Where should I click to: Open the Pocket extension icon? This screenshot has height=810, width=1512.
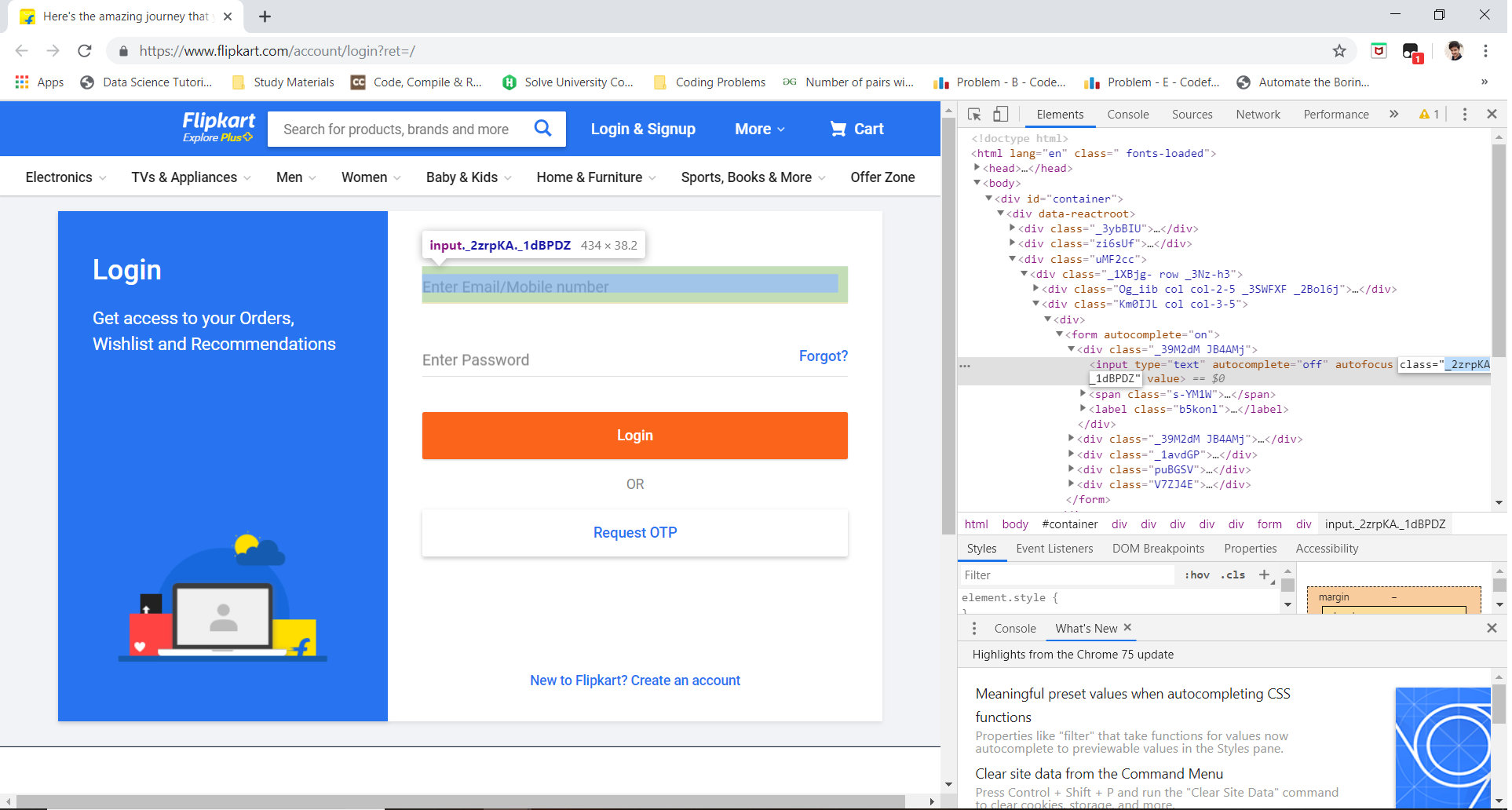1379,51
